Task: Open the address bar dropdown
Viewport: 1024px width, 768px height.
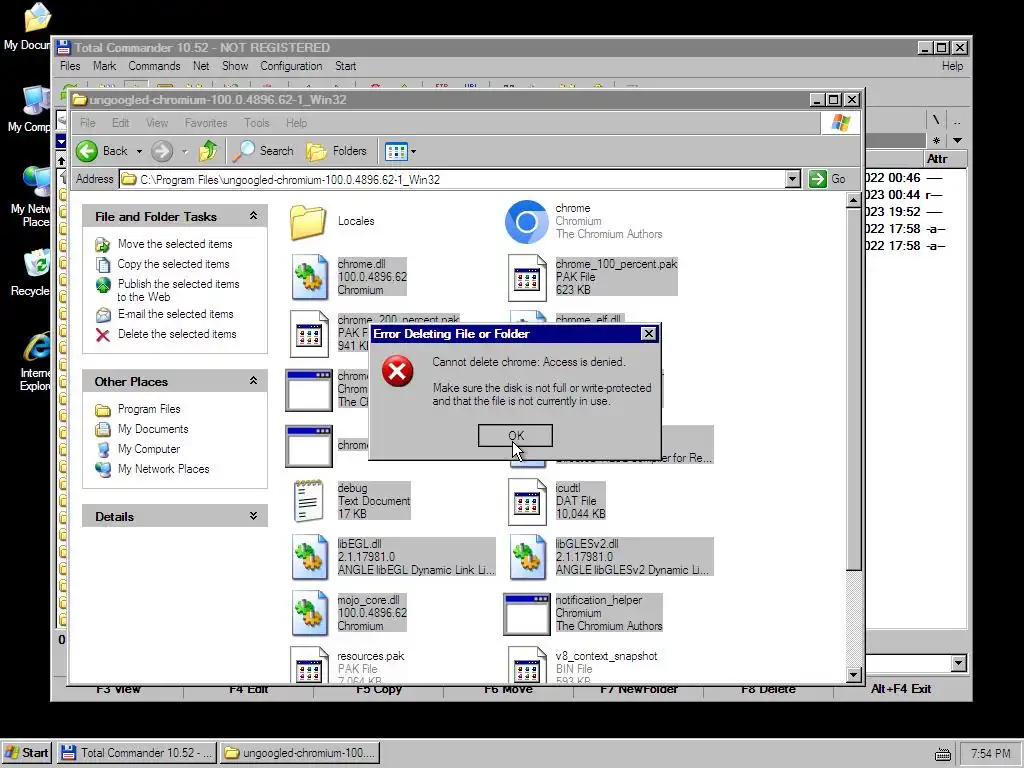Action: 792,179
